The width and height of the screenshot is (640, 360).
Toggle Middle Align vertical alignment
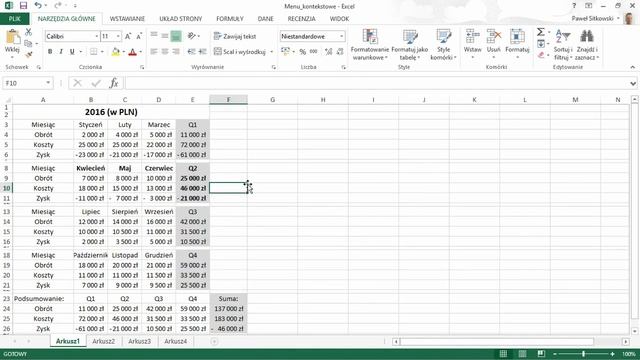[x=165, y=36]
